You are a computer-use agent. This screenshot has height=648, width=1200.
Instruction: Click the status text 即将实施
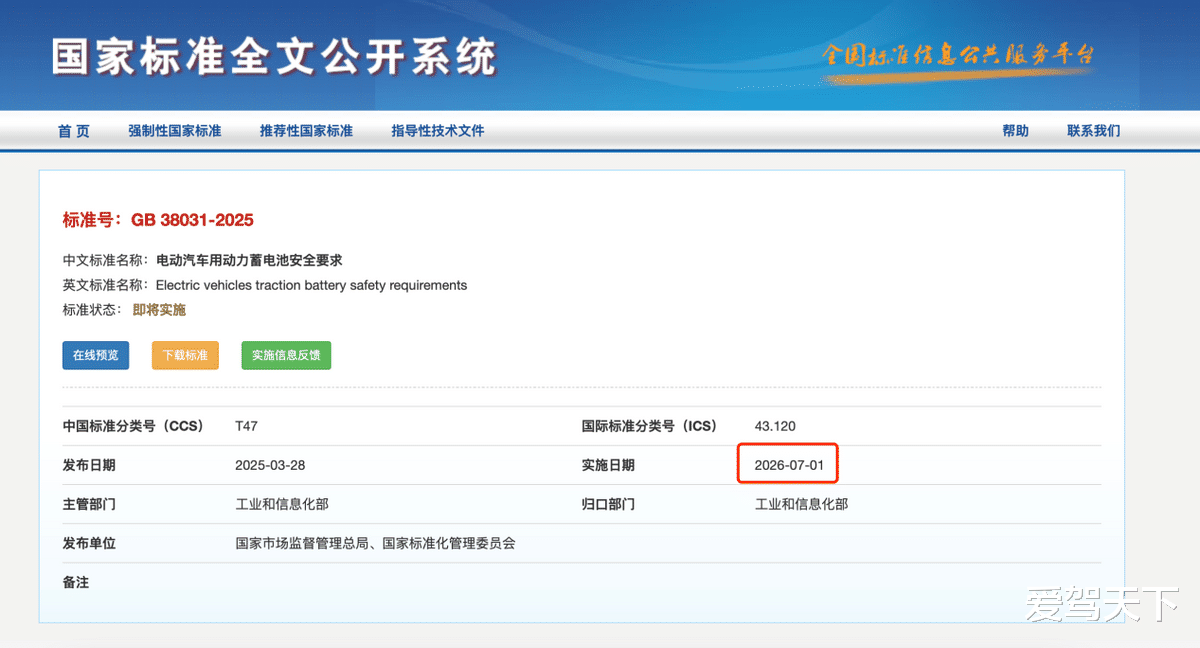click(x=159, y=310)
